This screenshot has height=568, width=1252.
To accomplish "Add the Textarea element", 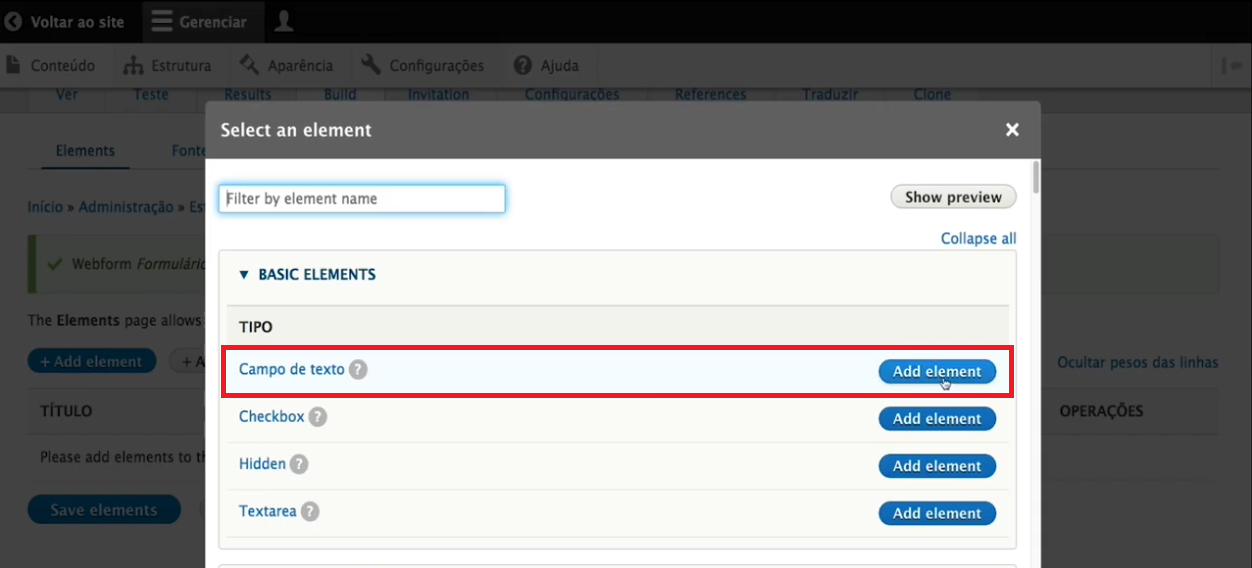I will (x=937, y=513).
